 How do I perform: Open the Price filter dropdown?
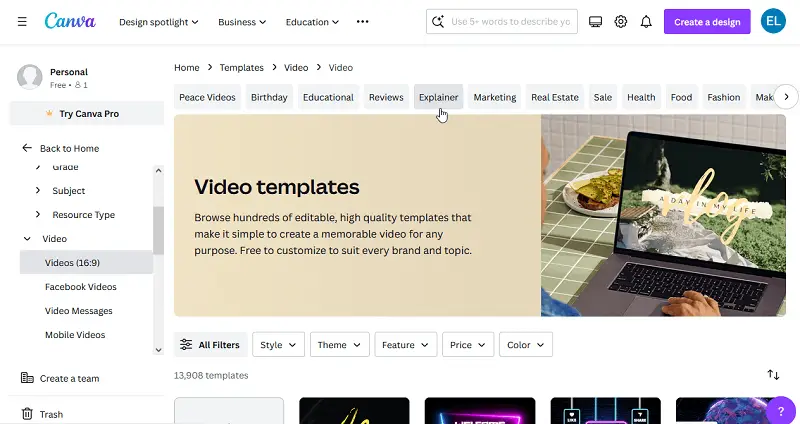[468, 344]
